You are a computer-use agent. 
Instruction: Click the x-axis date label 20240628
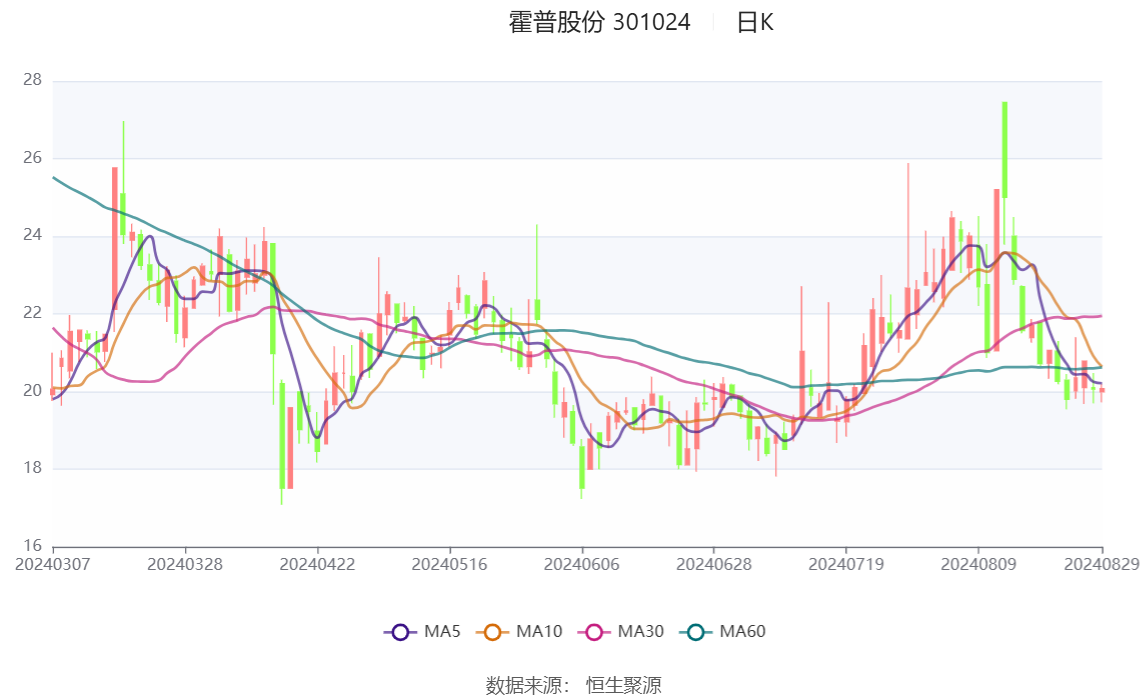pyautogui.click(x=714, y=564)
